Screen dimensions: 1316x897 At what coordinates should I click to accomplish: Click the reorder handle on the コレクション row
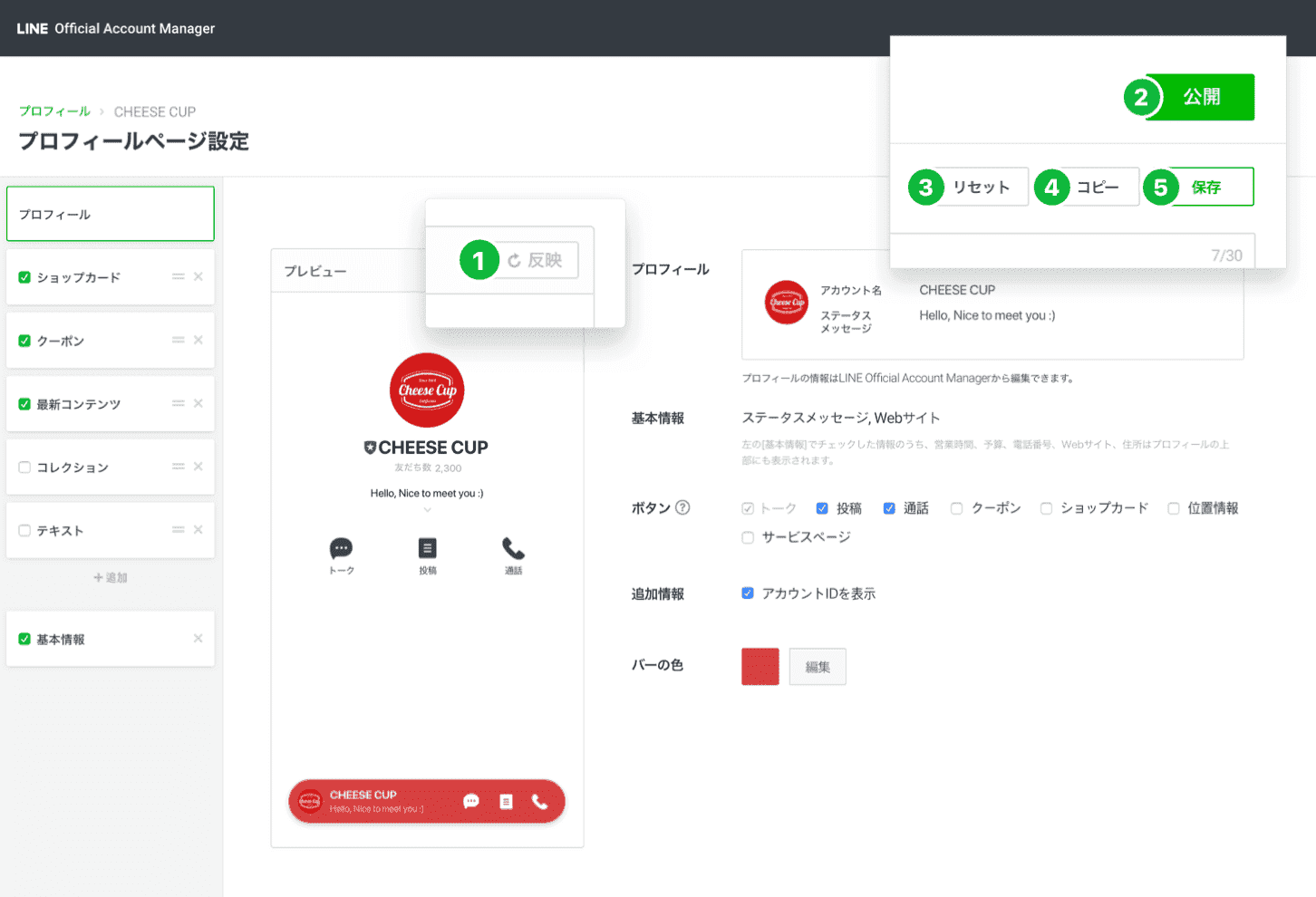[x=179, y=466]
